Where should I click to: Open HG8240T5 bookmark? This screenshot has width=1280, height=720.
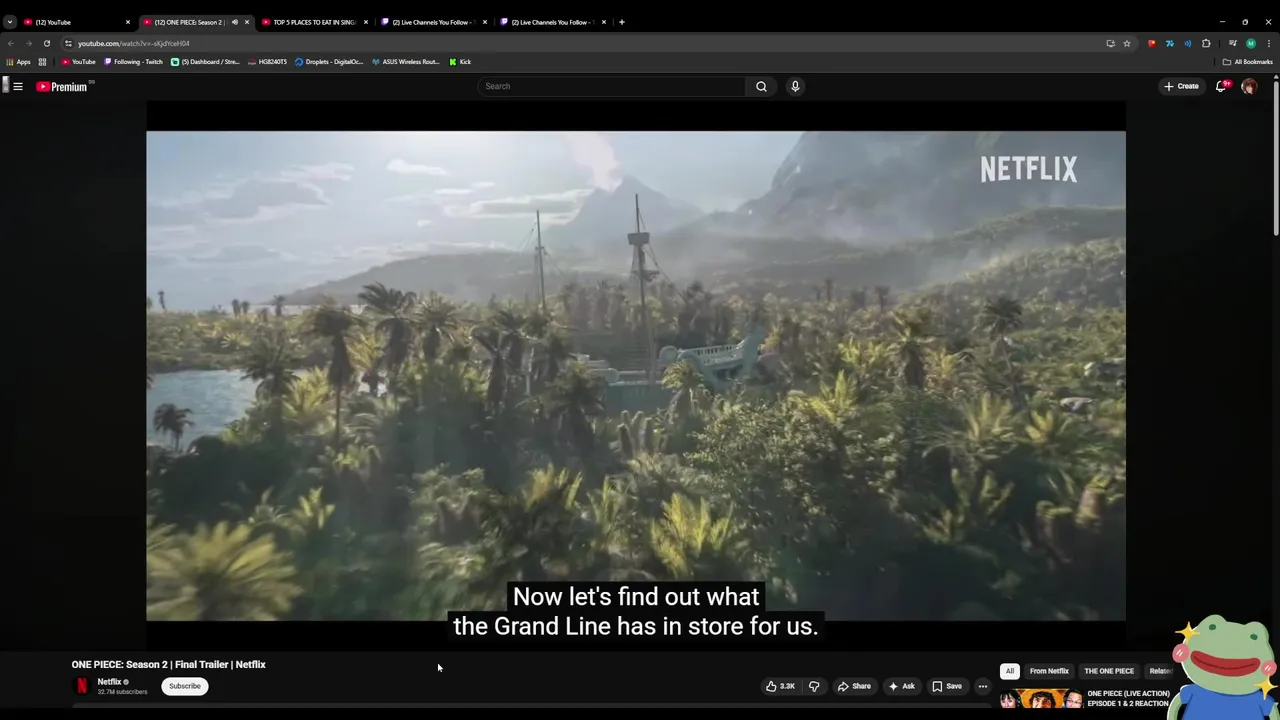(267, 62)
